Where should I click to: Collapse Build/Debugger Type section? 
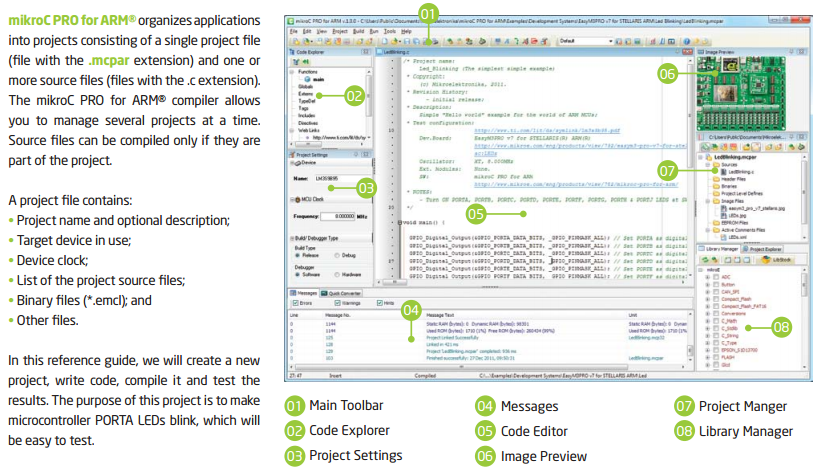click(292, 238)
